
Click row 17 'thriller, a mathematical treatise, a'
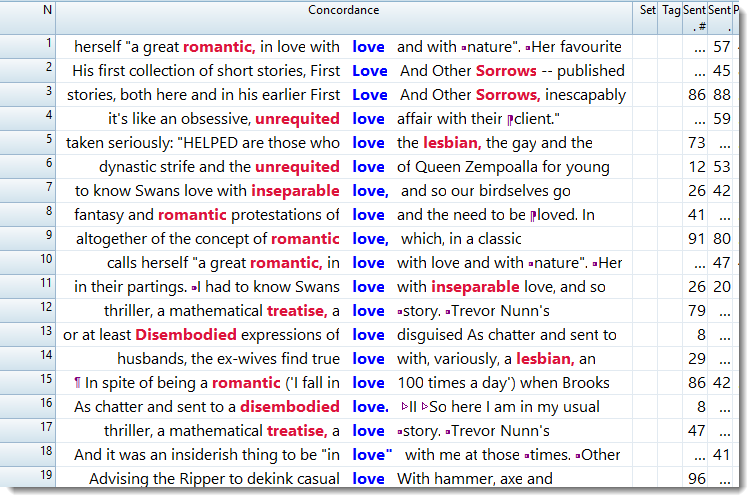pos(222,431)
